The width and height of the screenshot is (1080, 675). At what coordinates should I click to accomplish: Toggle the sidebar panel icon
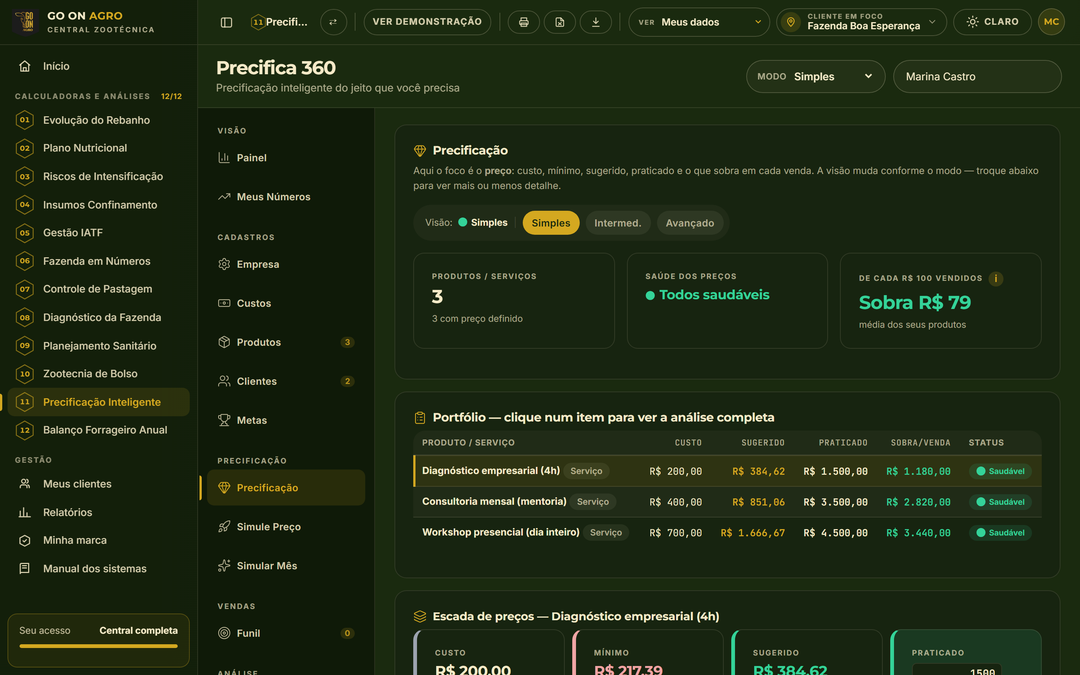(x=226, y=22)
